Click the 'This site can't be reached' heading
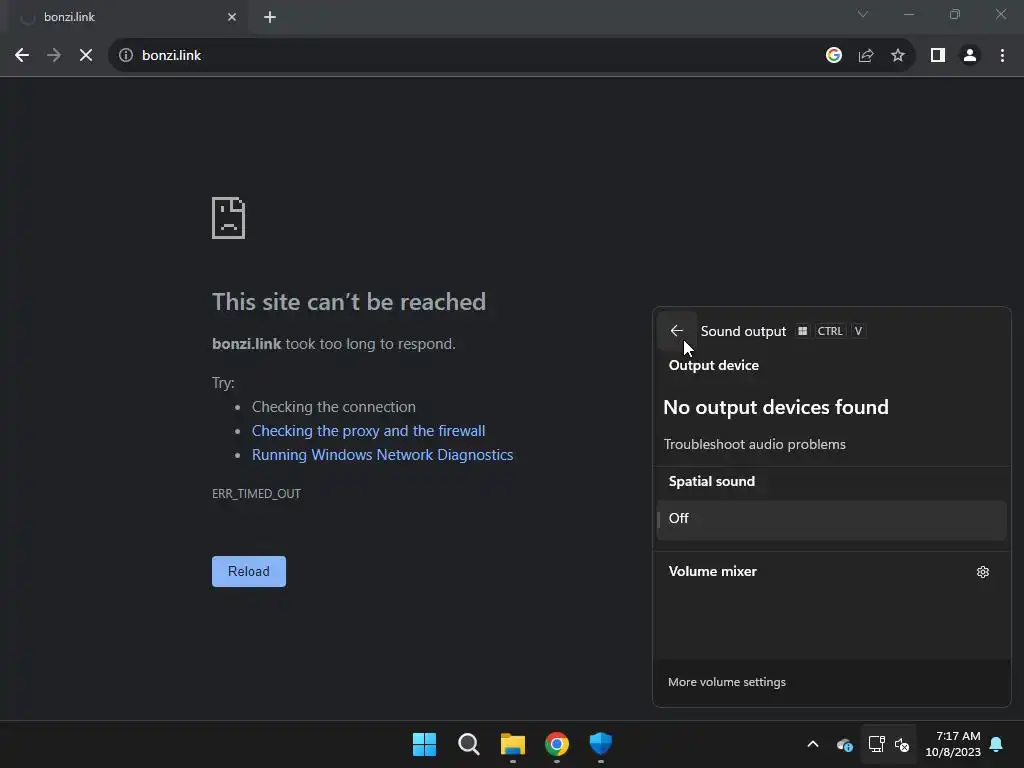 point(349,302)
